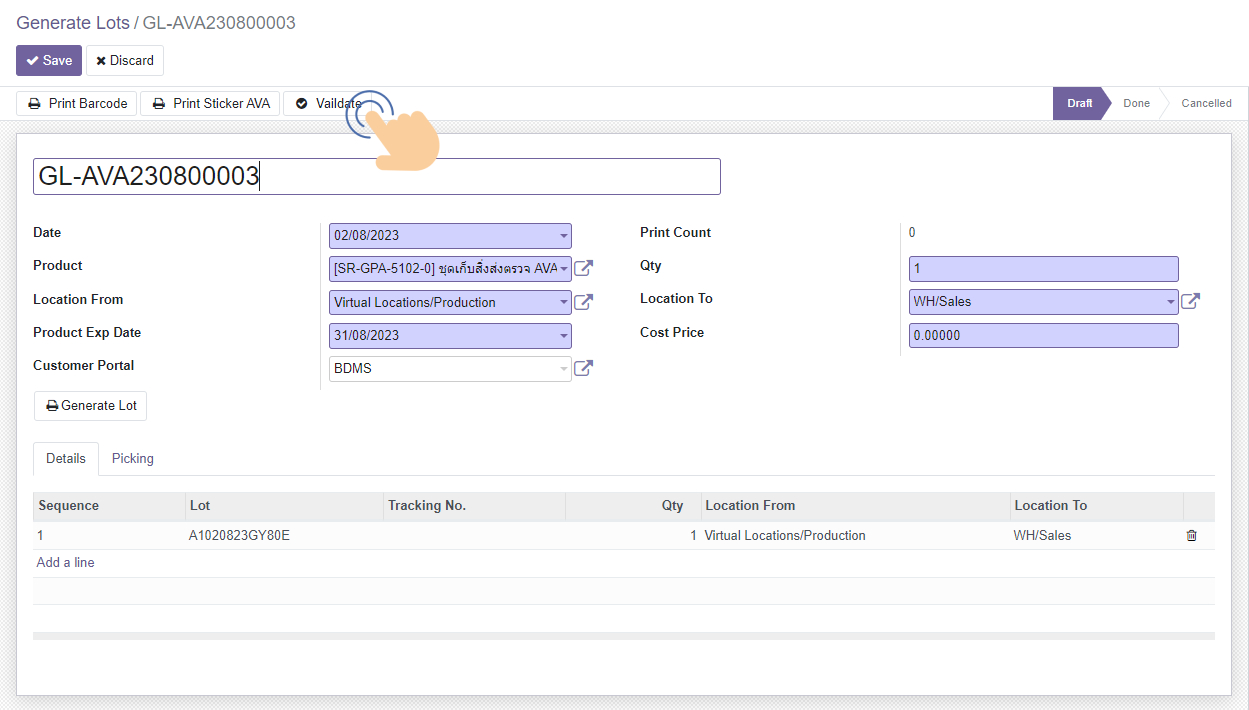
Task: Click the Add a line link
Action: coord(66,563)
